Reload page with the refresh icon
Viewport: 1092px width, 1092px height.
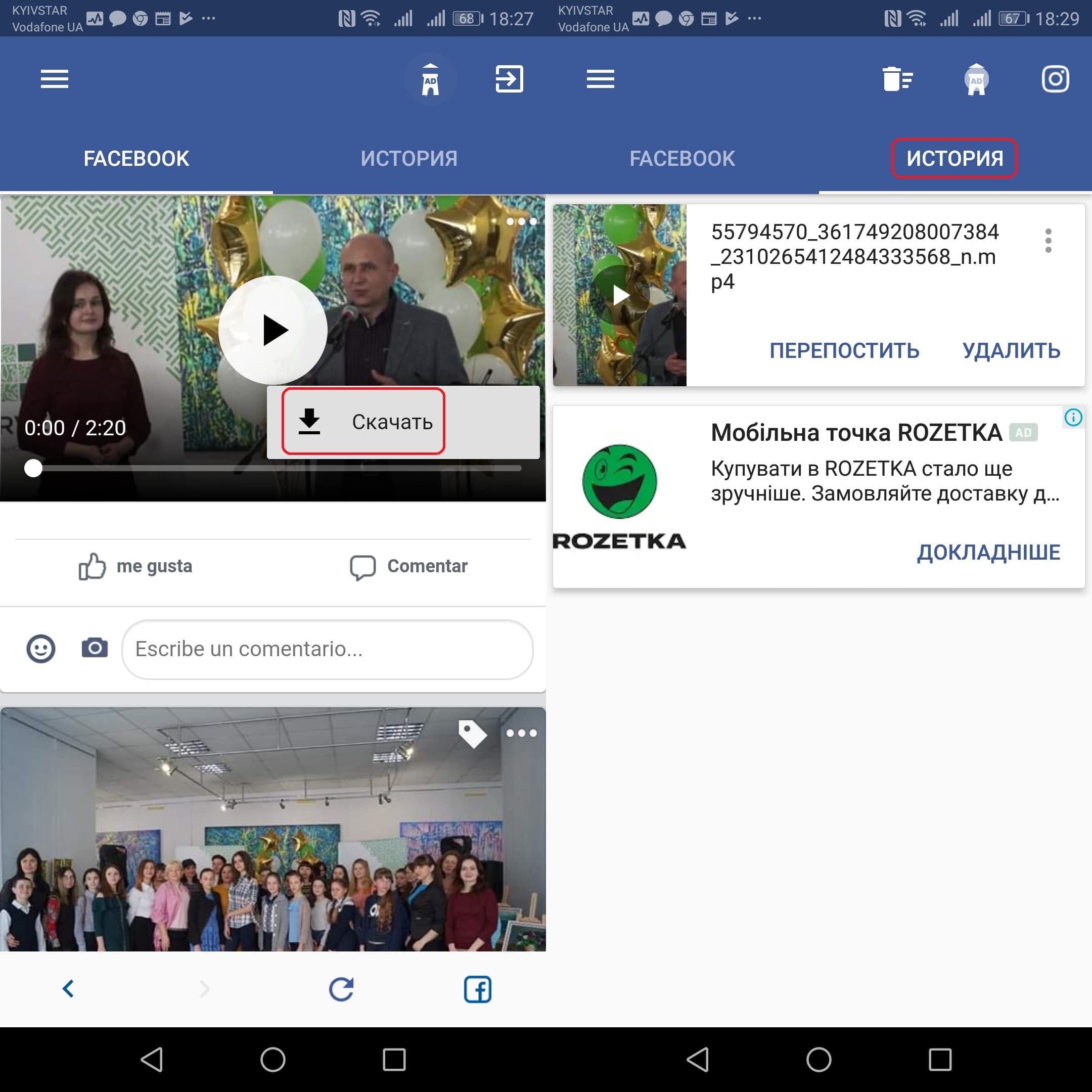point(341,989)
